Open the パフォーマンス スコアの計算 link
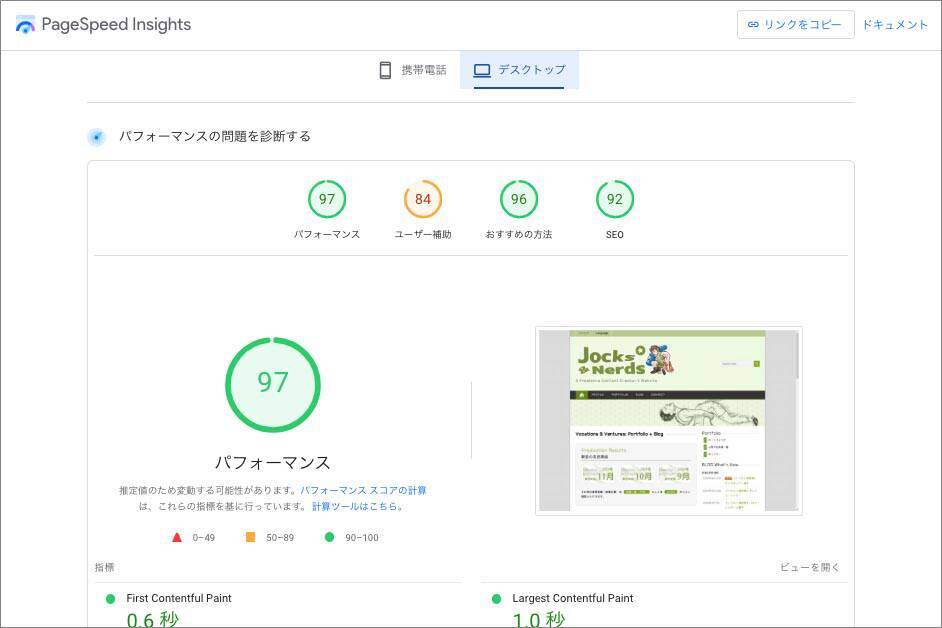 tap(363, 490)
